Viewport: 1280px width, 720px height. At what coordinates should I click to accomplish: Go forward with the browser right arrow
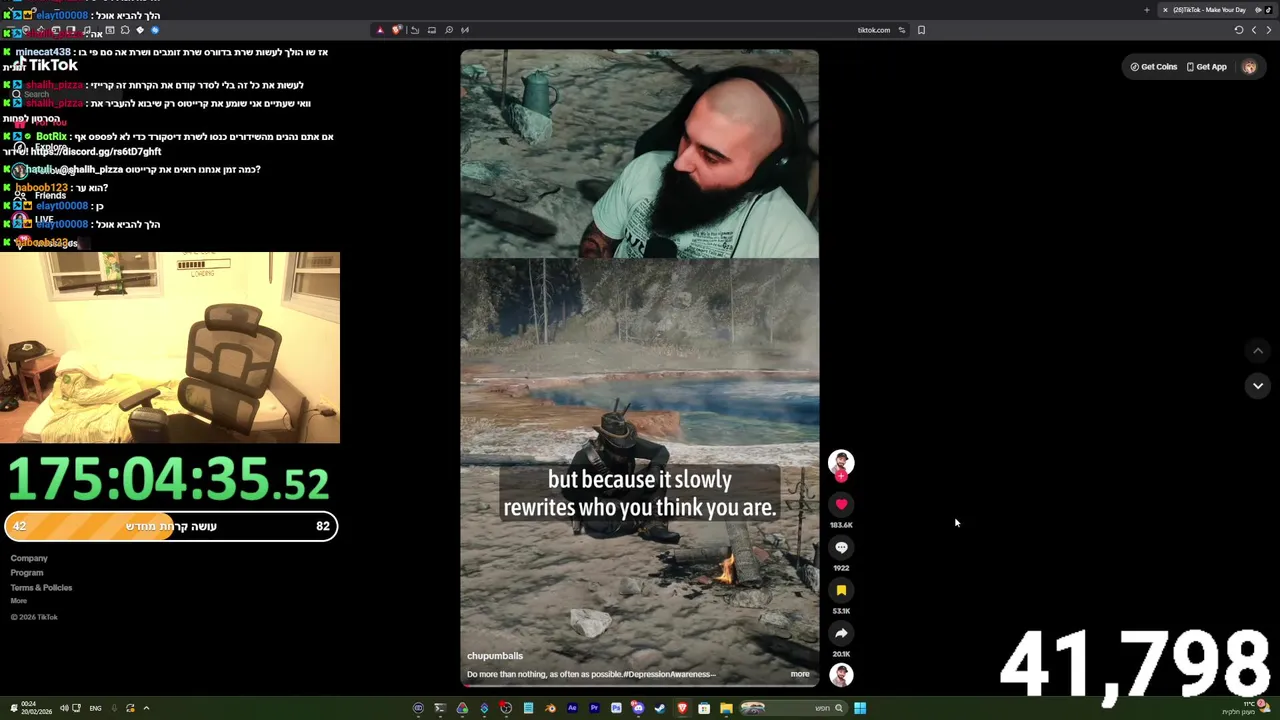1269,30
